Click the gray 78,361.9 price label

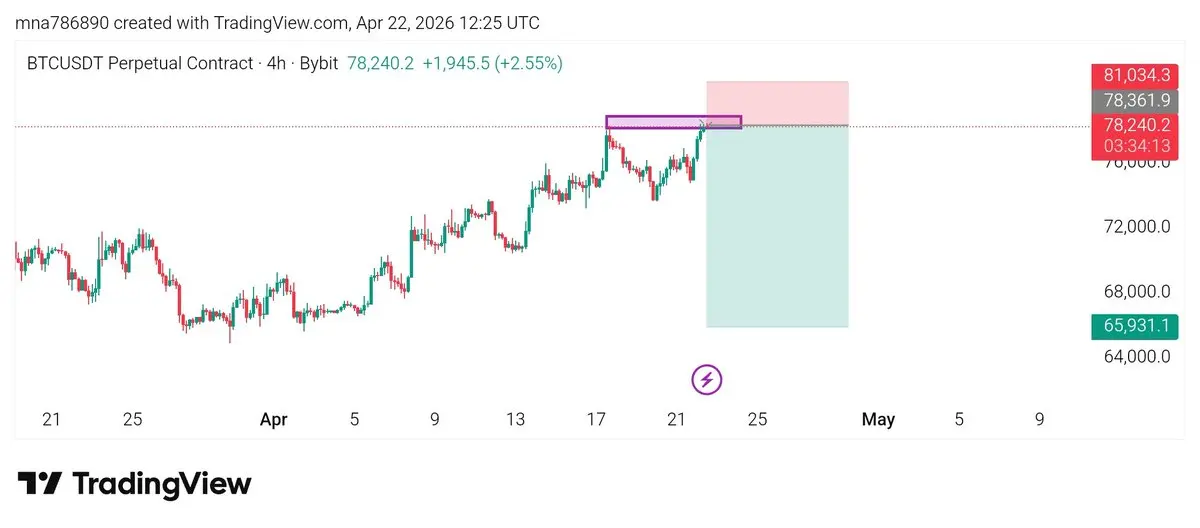pyautogui.click(x=1136, y=100)
